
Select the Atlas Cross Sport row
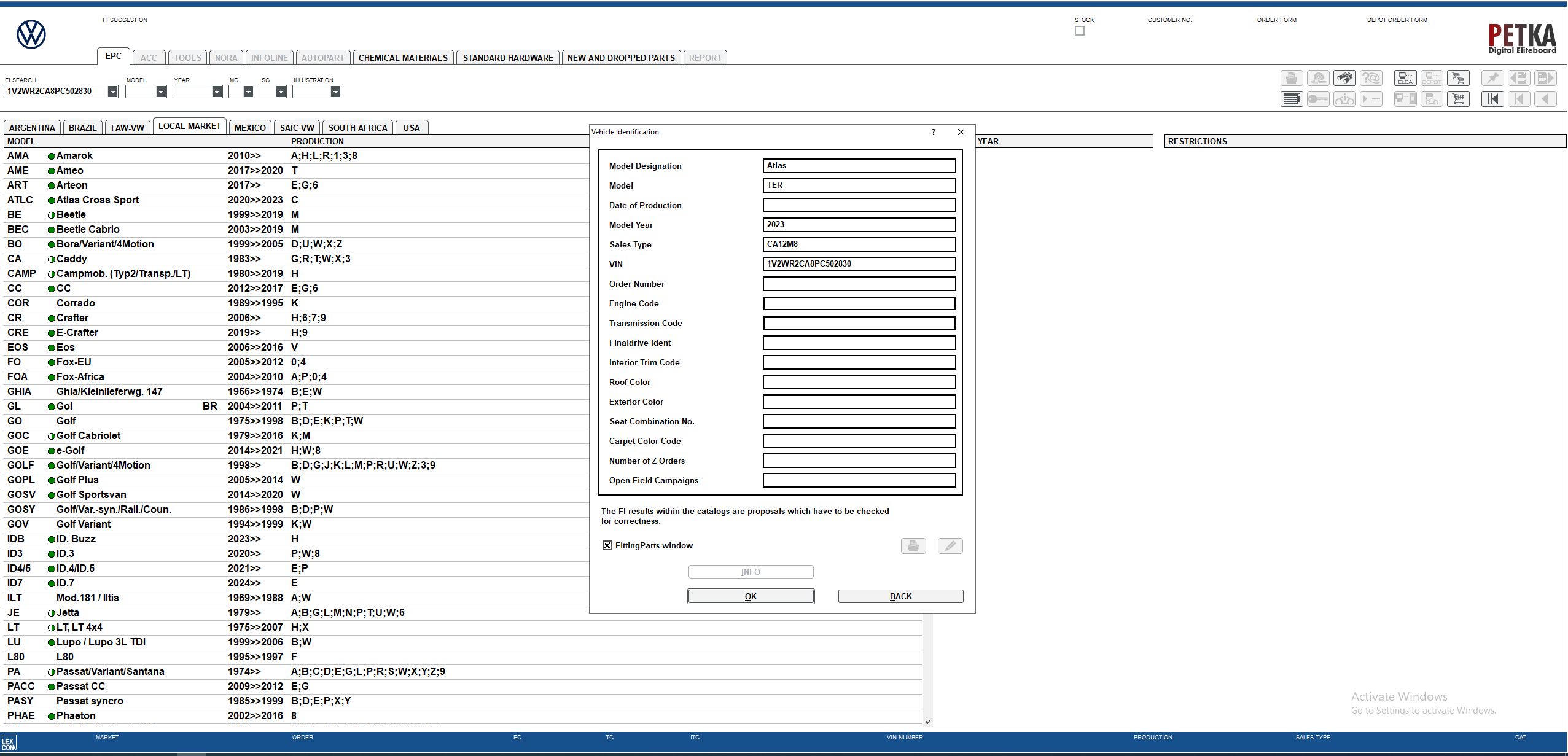(x=295, y=200)
